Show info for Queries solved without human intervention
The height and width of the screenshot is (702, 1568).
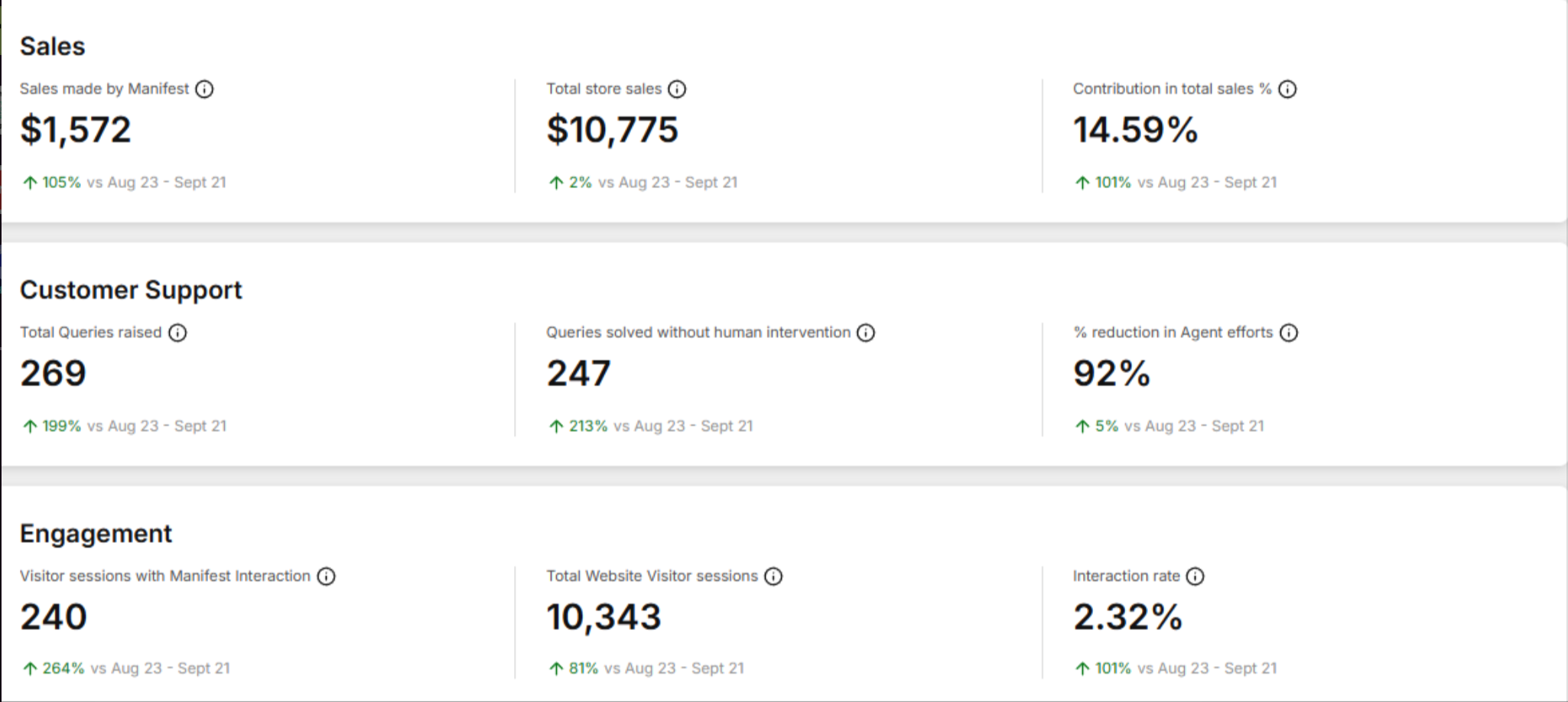[866, 333]
